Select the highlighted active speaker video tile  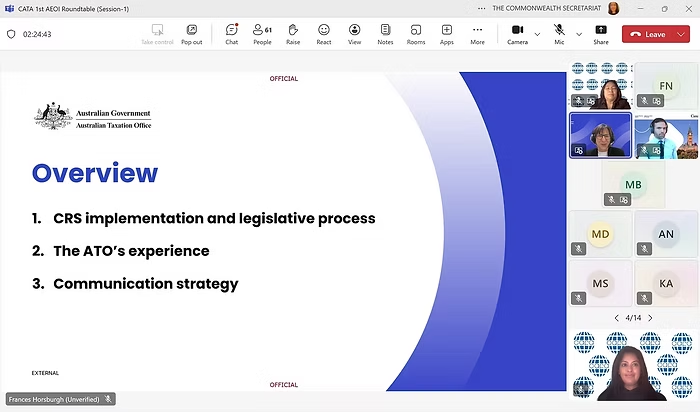pos(600,135)
